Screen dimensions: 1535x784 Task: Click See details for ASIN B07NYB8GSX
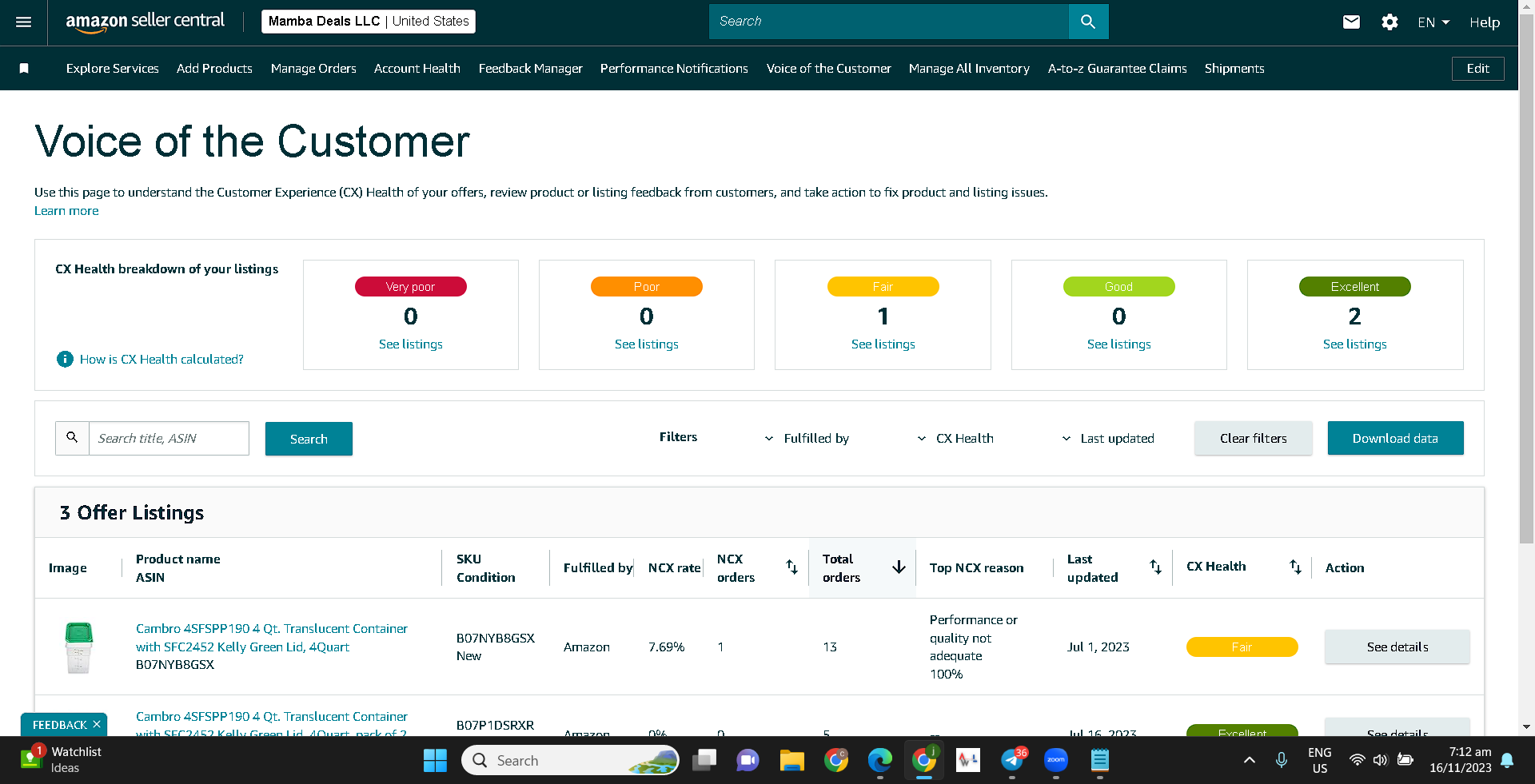click(x=1397, y=647)
